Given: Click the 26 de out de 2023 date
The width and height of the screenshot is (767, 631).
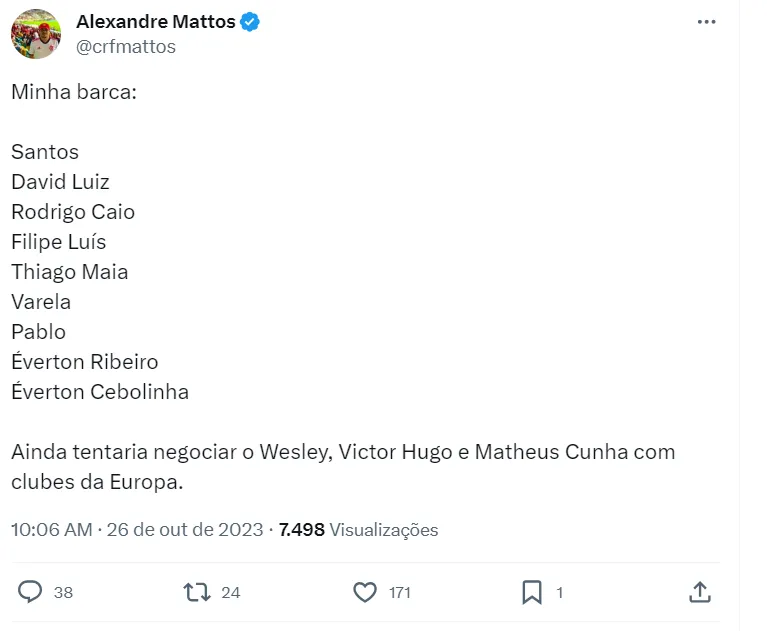Looking at the screenshot, I should [x=185, y=530].
